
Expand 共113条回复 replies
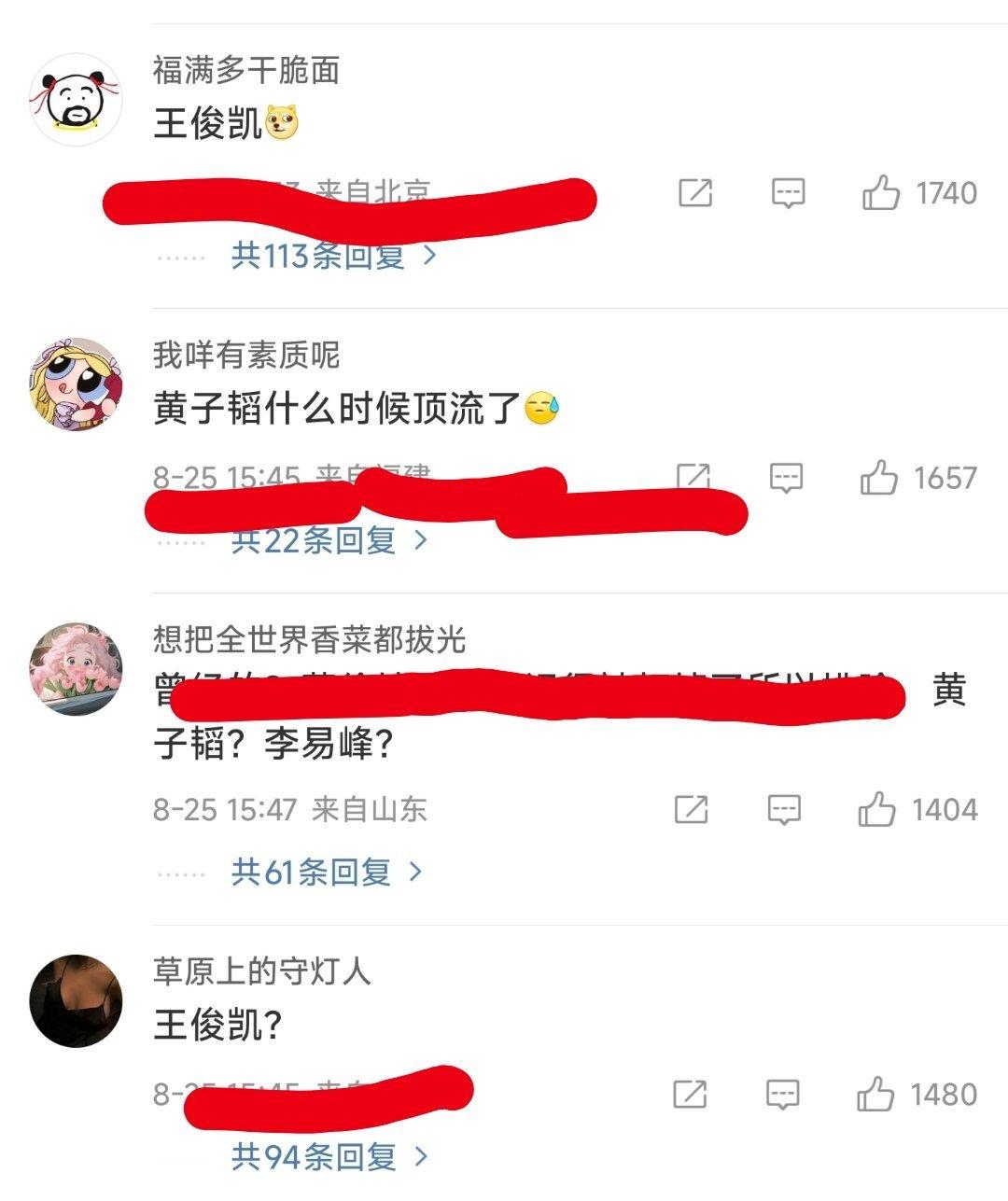pyautogui.click(x=334, y=255)
